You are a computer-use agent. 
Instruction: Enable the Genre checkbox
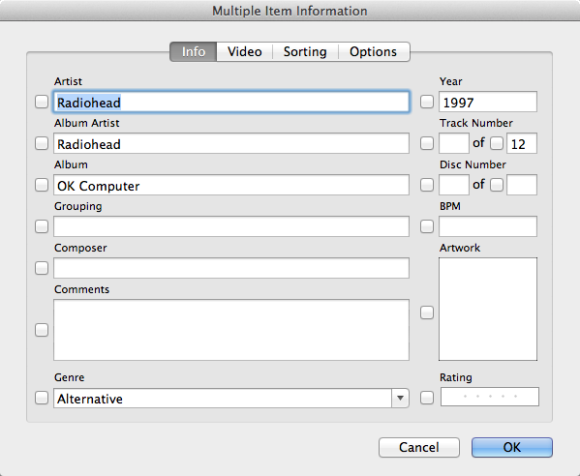coord(41,398)
